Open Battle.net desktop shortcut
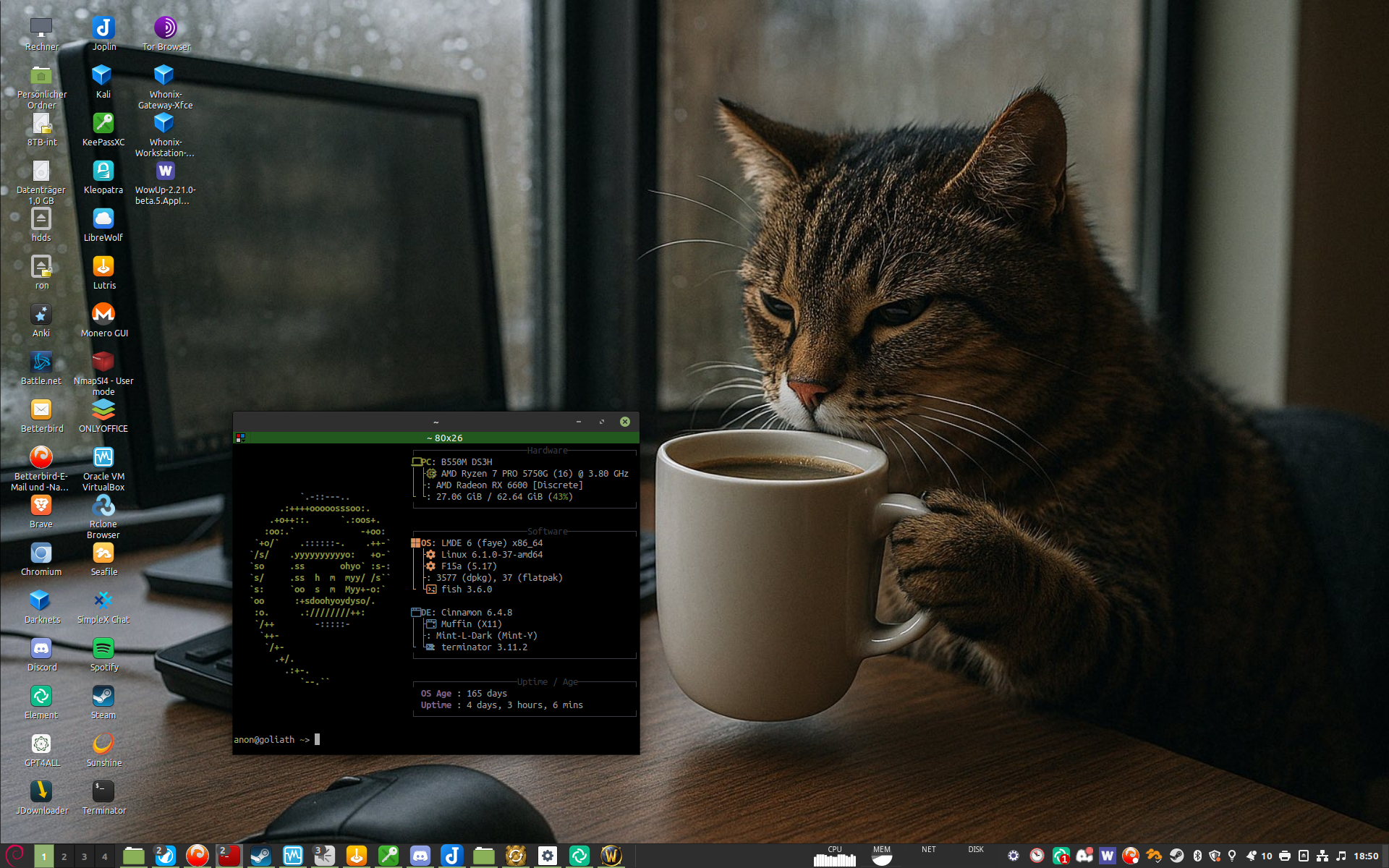 point(41,368)
